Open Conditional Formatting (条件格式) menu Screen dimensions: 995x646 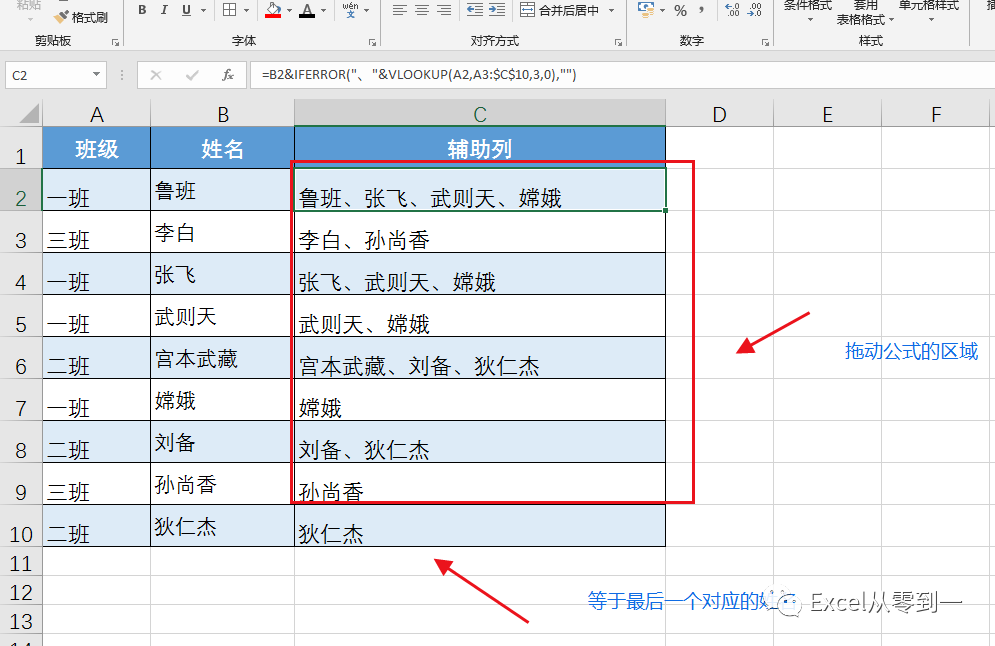[x=808, y=11]
